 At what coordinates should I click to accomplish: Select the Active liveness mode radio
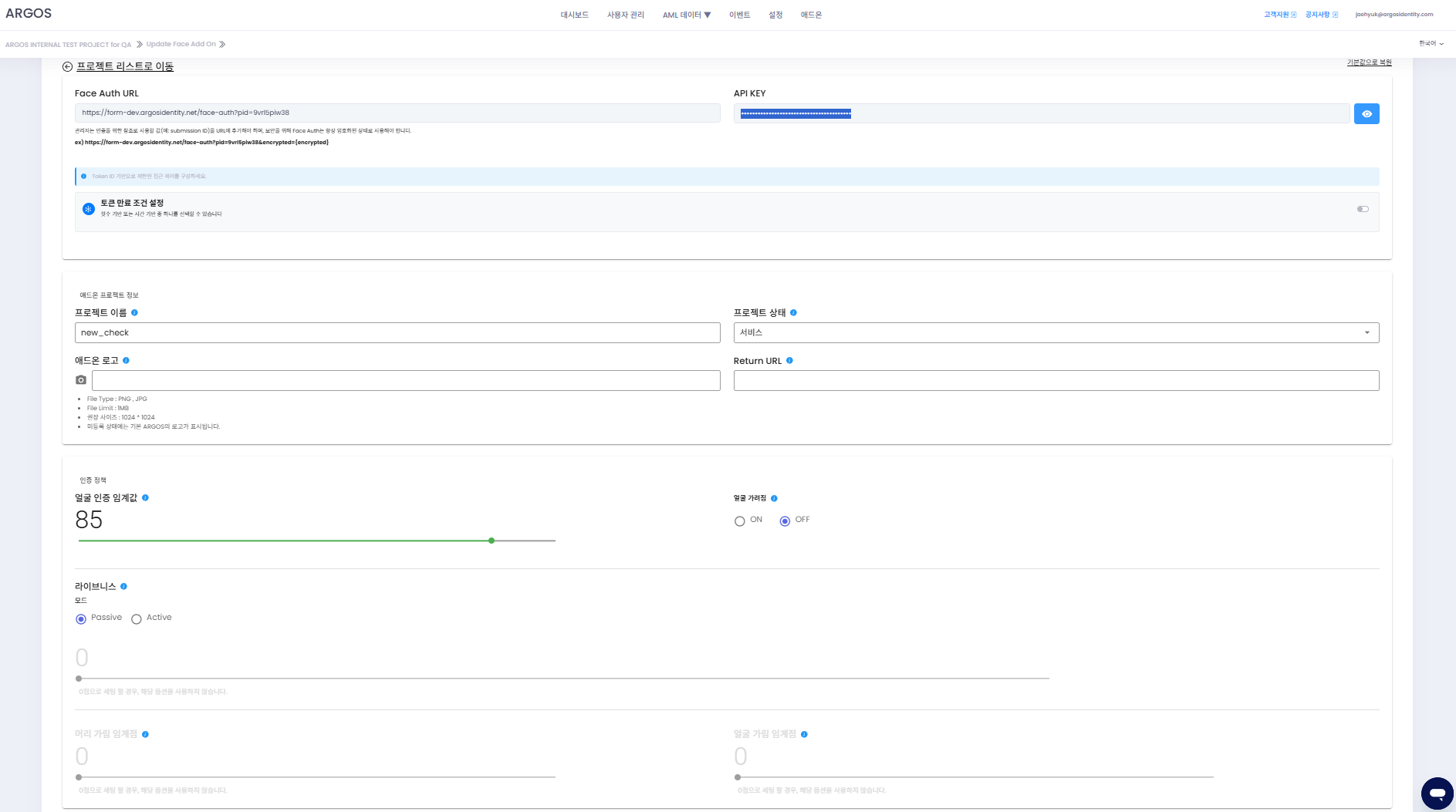coord(137,619)
